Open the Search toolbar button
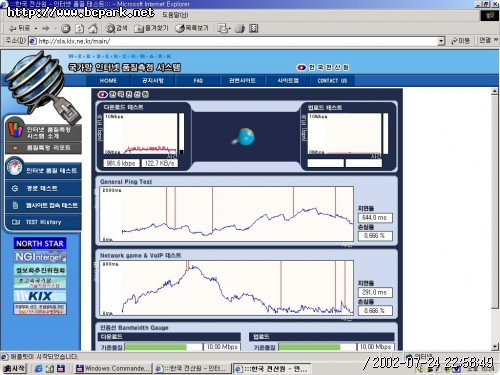The height and width of the screenshot is (375, 500). click(116, 29)
